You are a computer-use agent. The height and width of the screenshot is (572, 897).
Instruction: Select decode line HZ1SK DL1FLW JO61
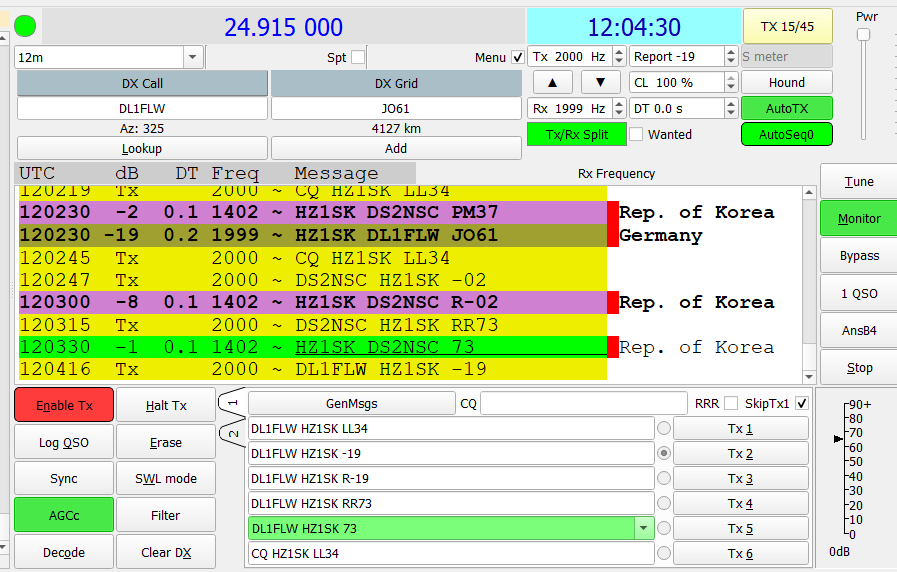tap(313, 235)
